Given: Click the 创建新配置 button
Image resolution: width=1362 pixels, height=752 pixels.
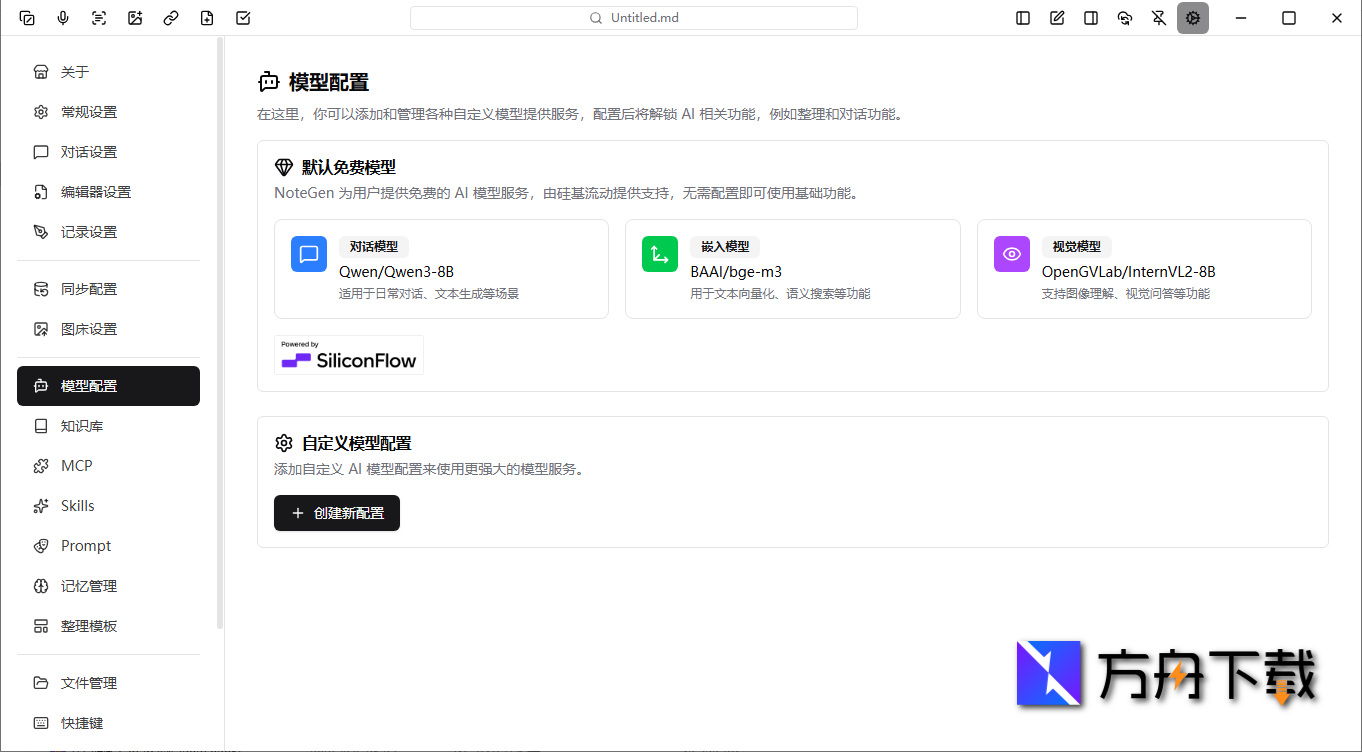Looking at the screenshot, I should click(336, 513).
